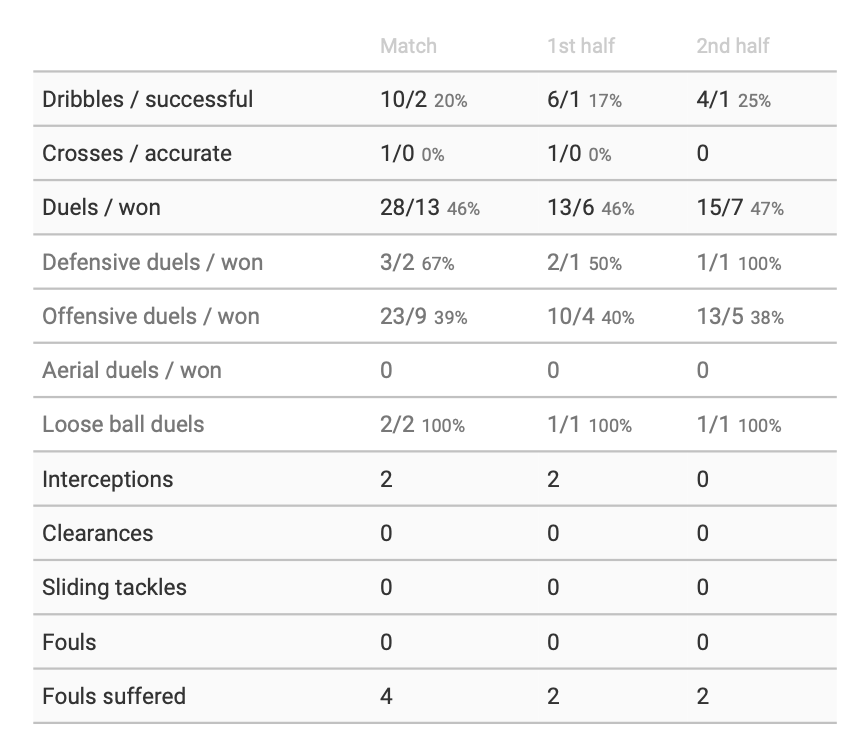866x754 pixels.
Task: Select the Crosses / accurate row label
Action: click(x=136, y=153)
